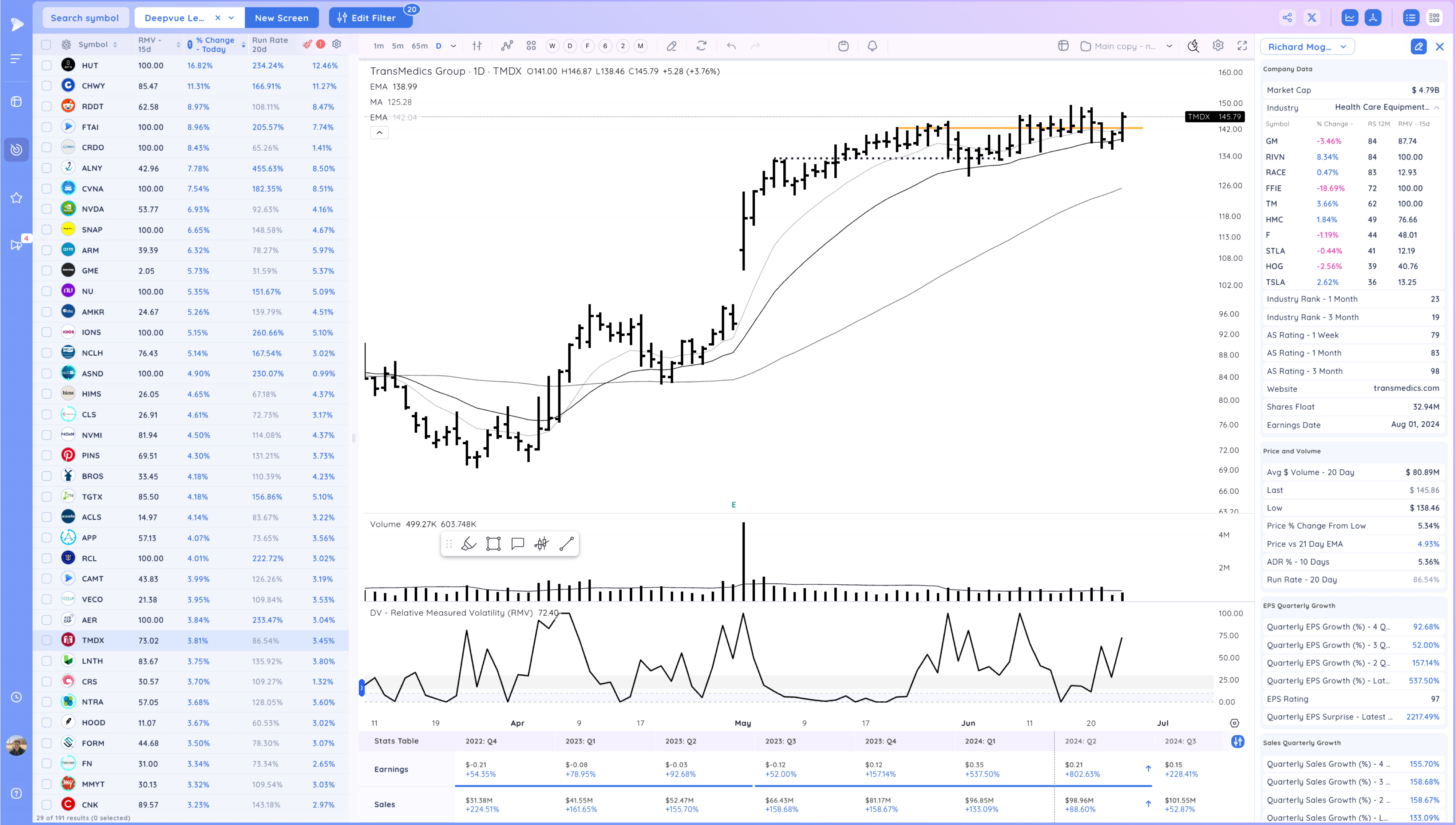1456x825 pixels.
Task: Open screener column settings gear
Action: pos(336,44)
